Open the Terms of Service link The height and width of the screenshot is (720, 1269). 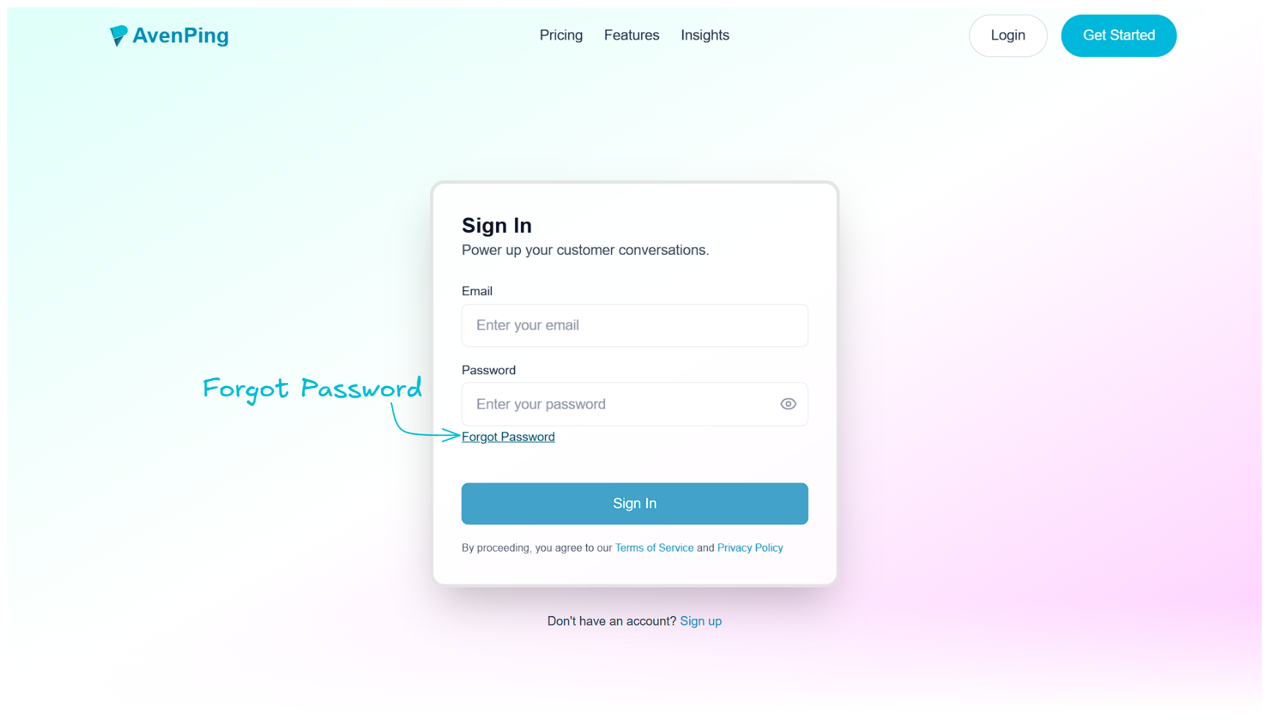(x=654, y=547)
